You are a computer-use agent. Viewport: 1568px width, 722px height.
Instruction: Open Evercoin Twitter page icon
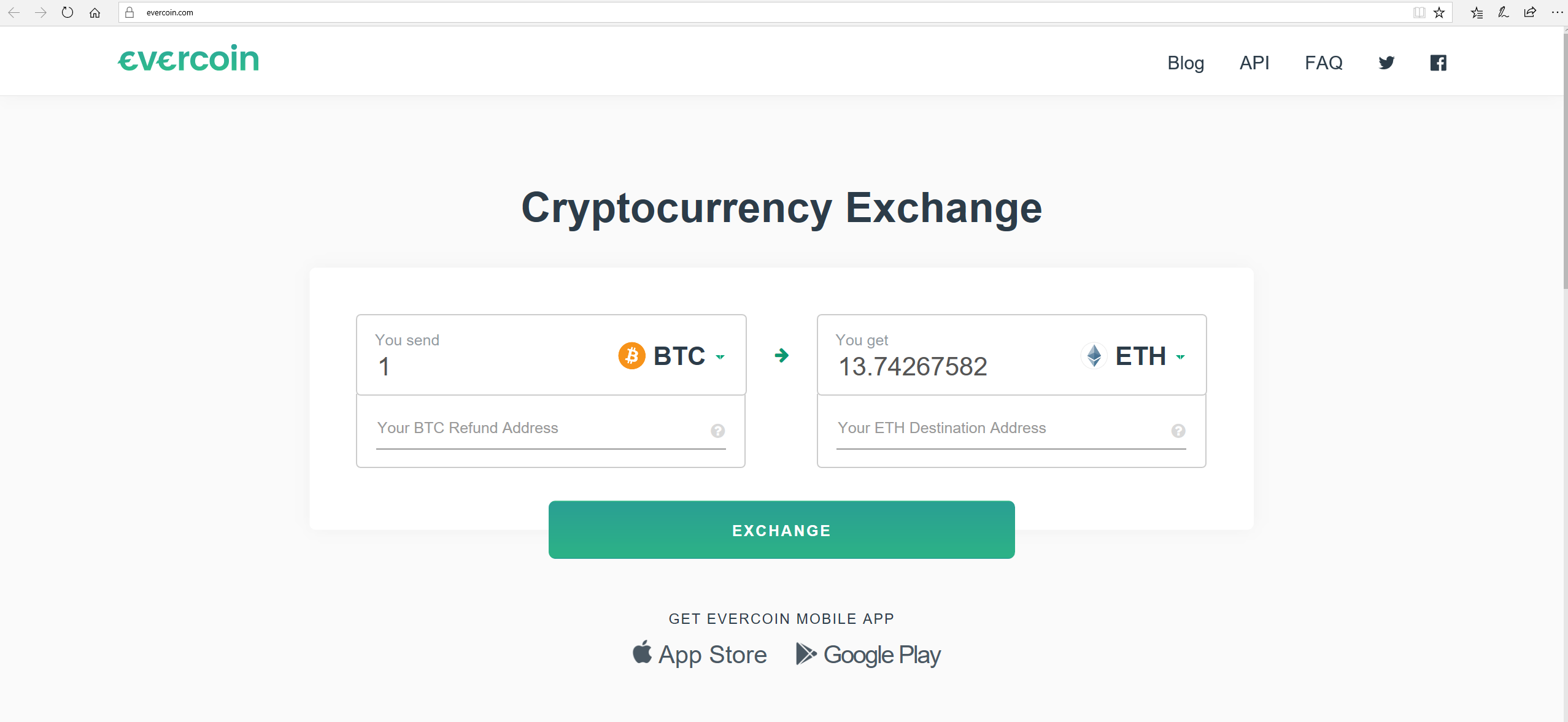[1386, 63]
